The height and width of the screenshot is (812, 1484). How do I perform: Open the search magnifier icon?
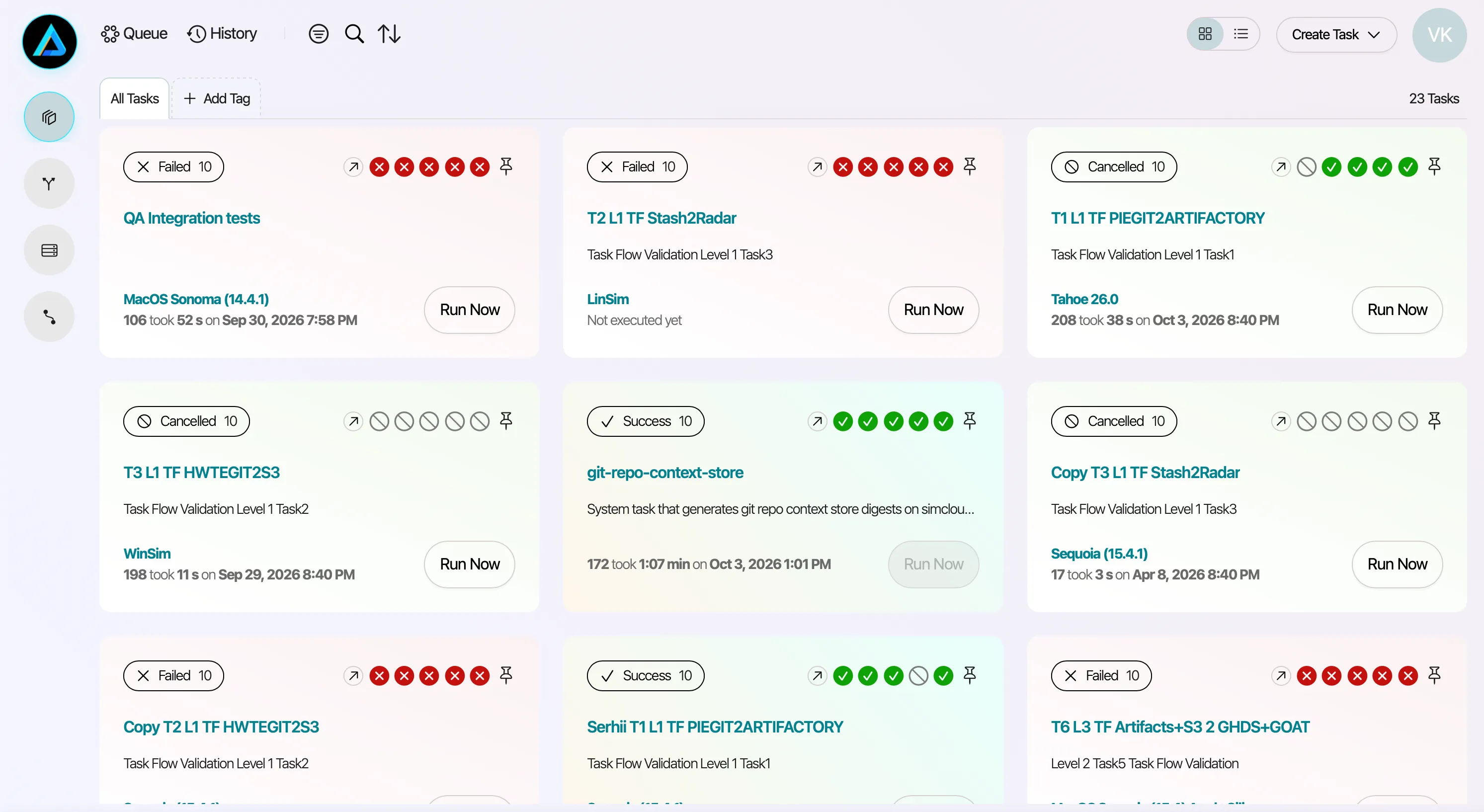coord(354,34)
